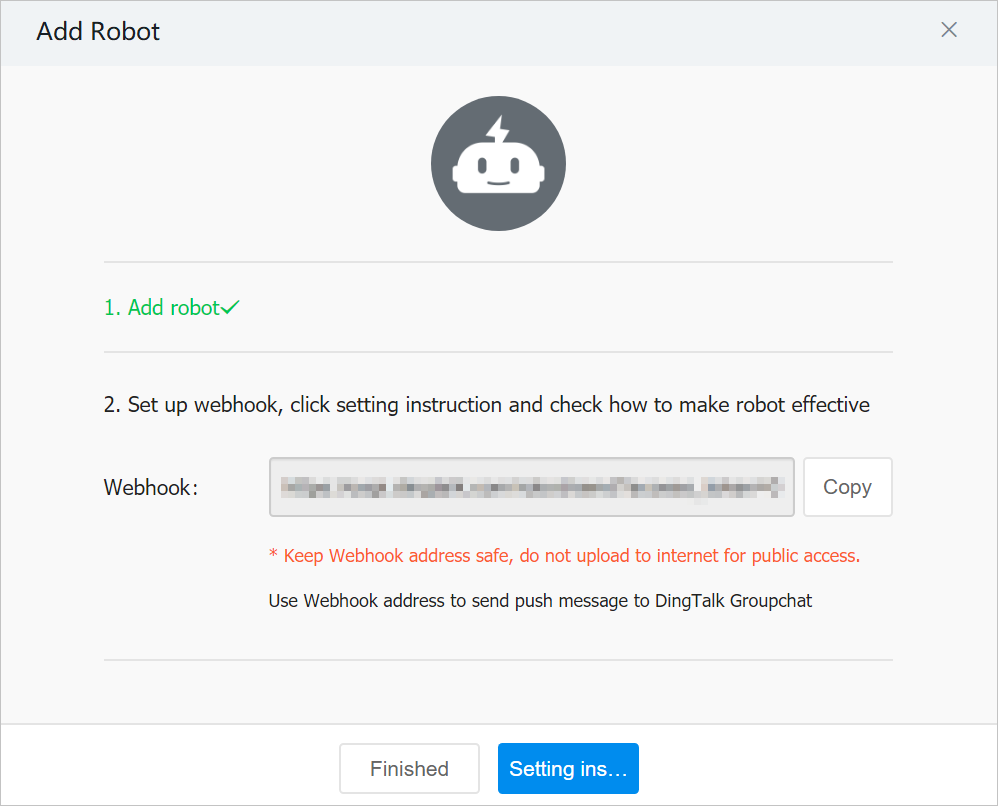Click the green checkmark beside Add robot
This screenshot has width=998, height=806.
(231, 308)
